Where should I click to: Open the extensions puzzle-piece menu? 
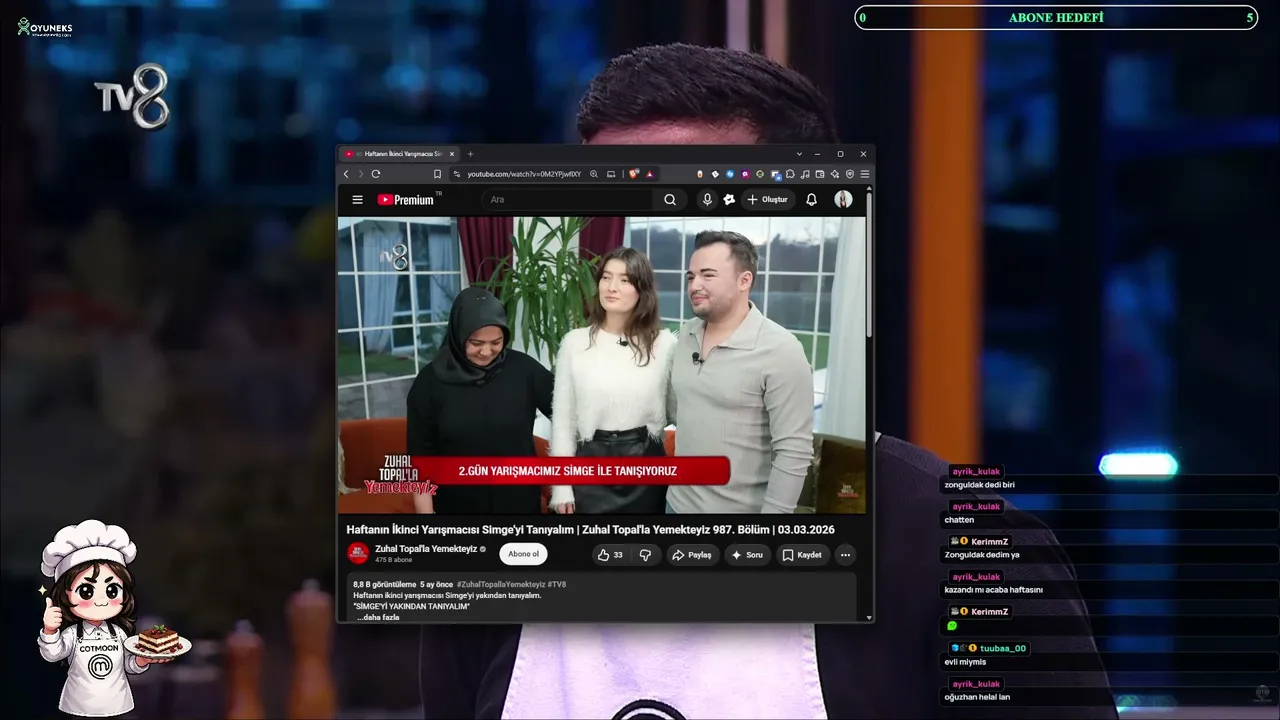click(x=790, y=174)
